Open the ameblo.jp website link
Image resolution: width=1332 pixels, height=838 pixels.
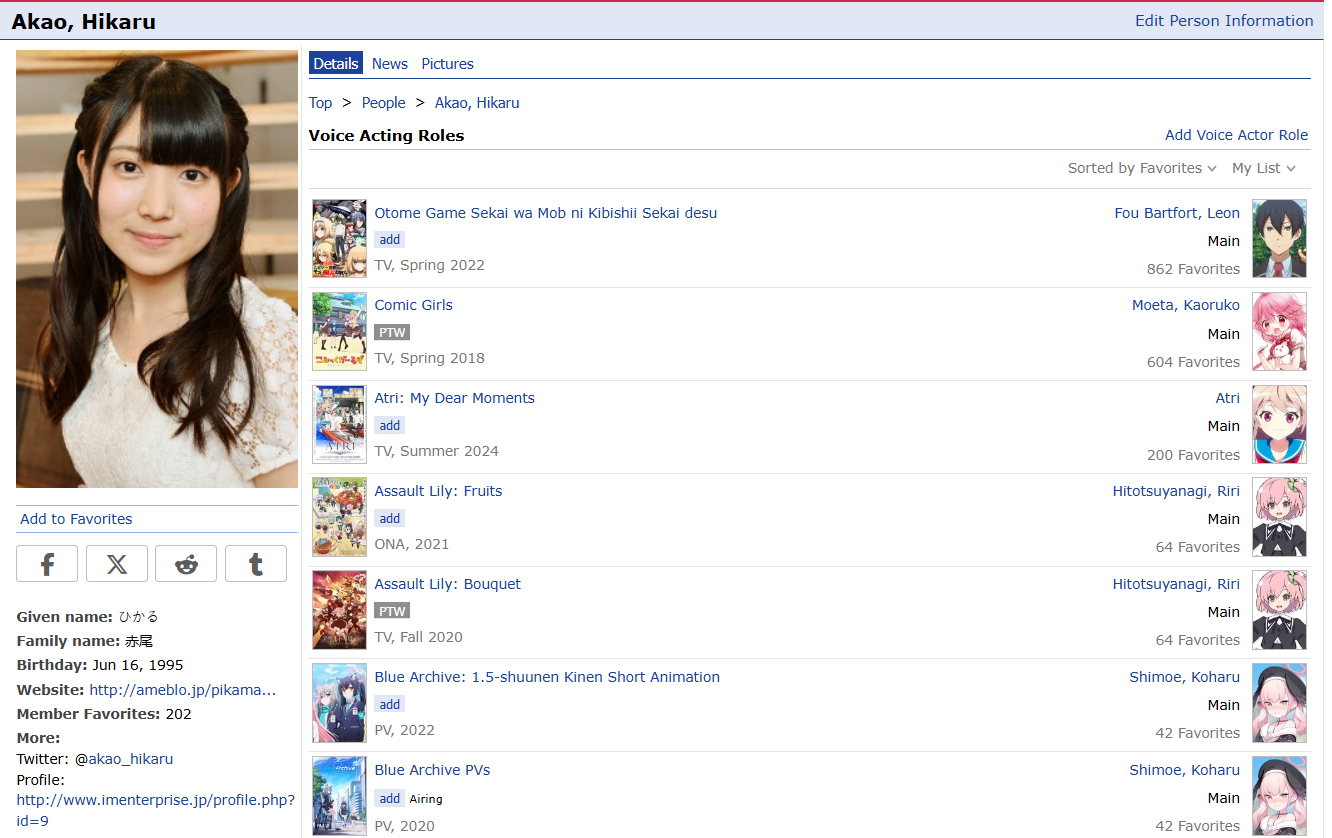pyautogui.click(x=183, y=690)
